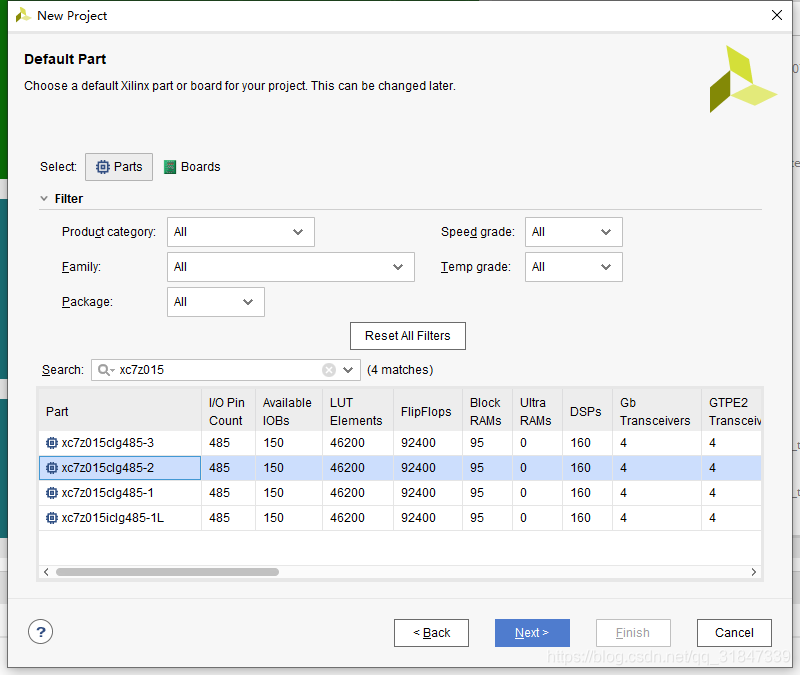Collapse the Filter section
Viewport: 800px width, 675px height.
[x=44, y=198]
